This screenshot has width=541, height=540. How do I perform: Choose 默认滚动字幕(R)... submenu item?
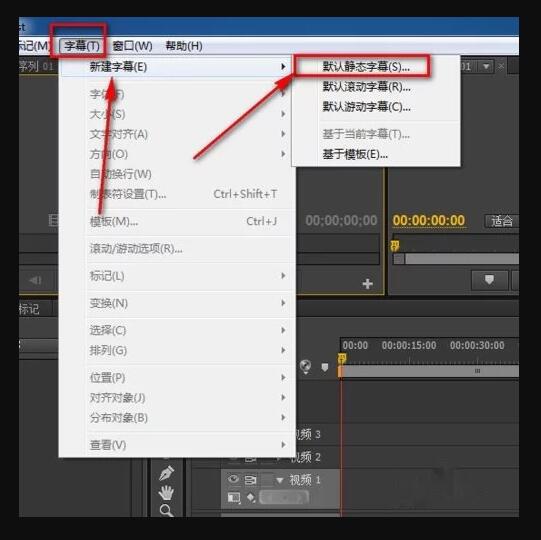click(366, 87)
